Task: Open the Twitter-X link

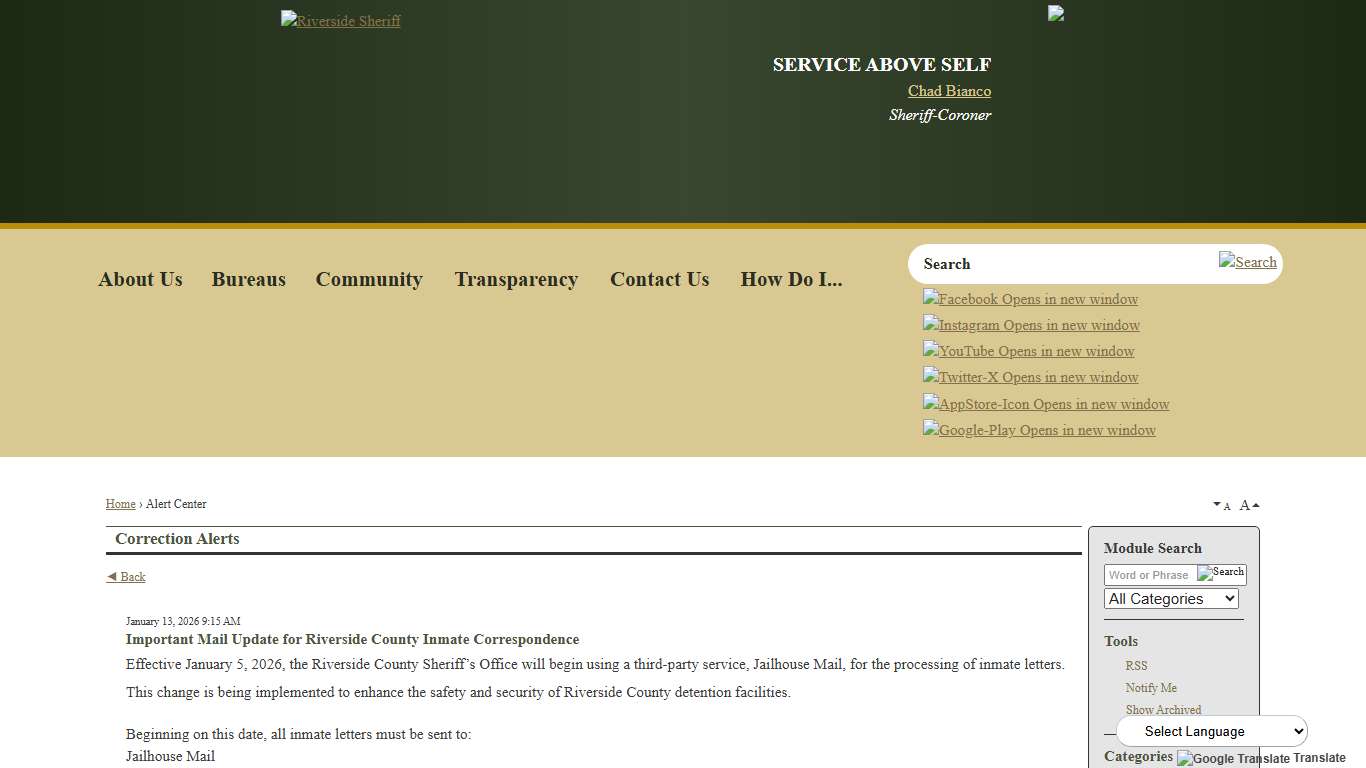Action: (1030, 377)
